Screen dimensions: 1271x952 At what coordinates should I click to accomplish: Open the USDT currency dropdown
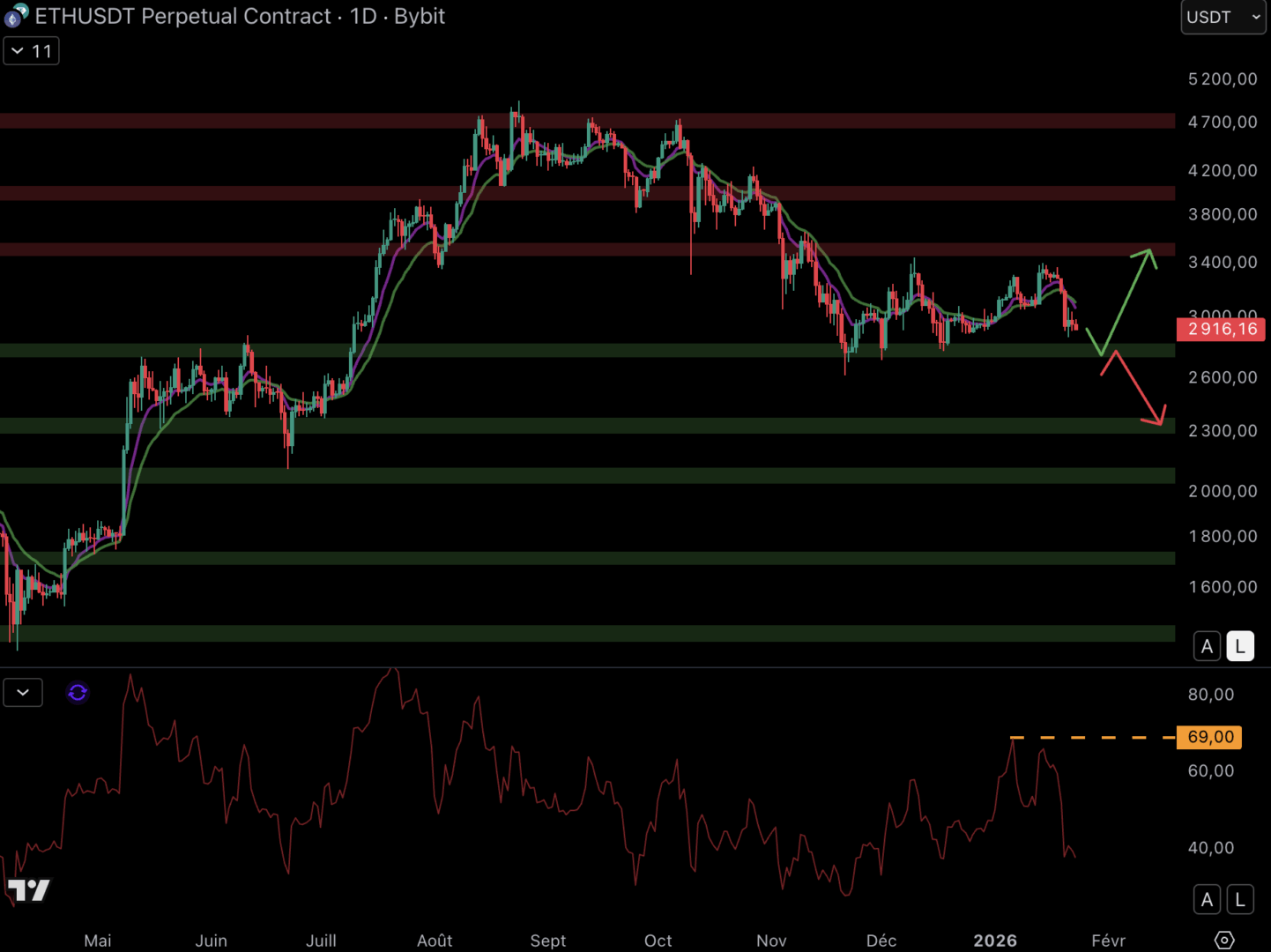[1223, 18]
